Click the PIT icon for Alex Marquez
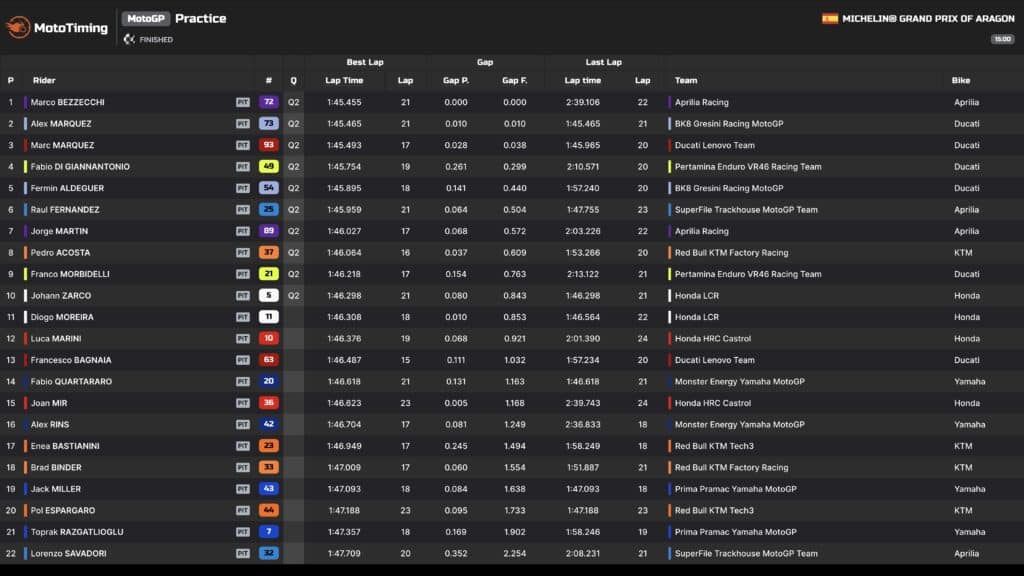 pyautogui.click(x=243, y=124)
